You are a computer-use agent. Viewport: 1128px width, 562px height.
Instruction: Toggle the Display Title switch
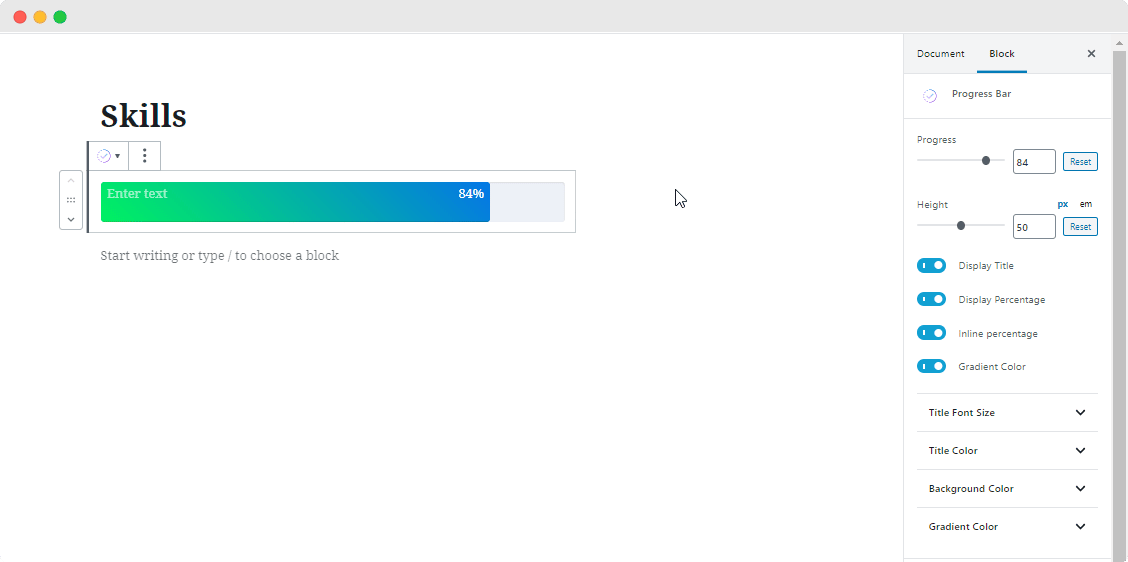click(x=931, y=266)
